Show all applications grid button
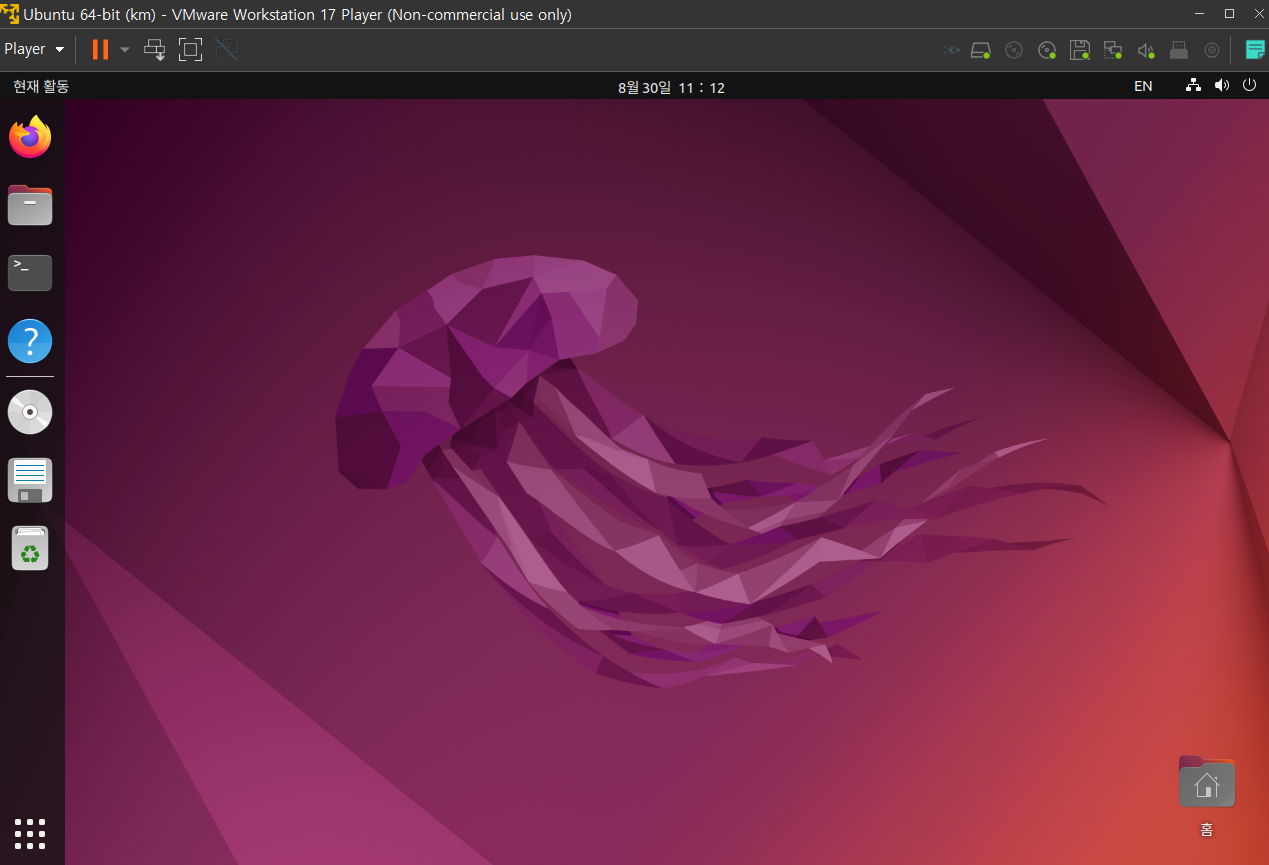 click(x=30, y=833)
